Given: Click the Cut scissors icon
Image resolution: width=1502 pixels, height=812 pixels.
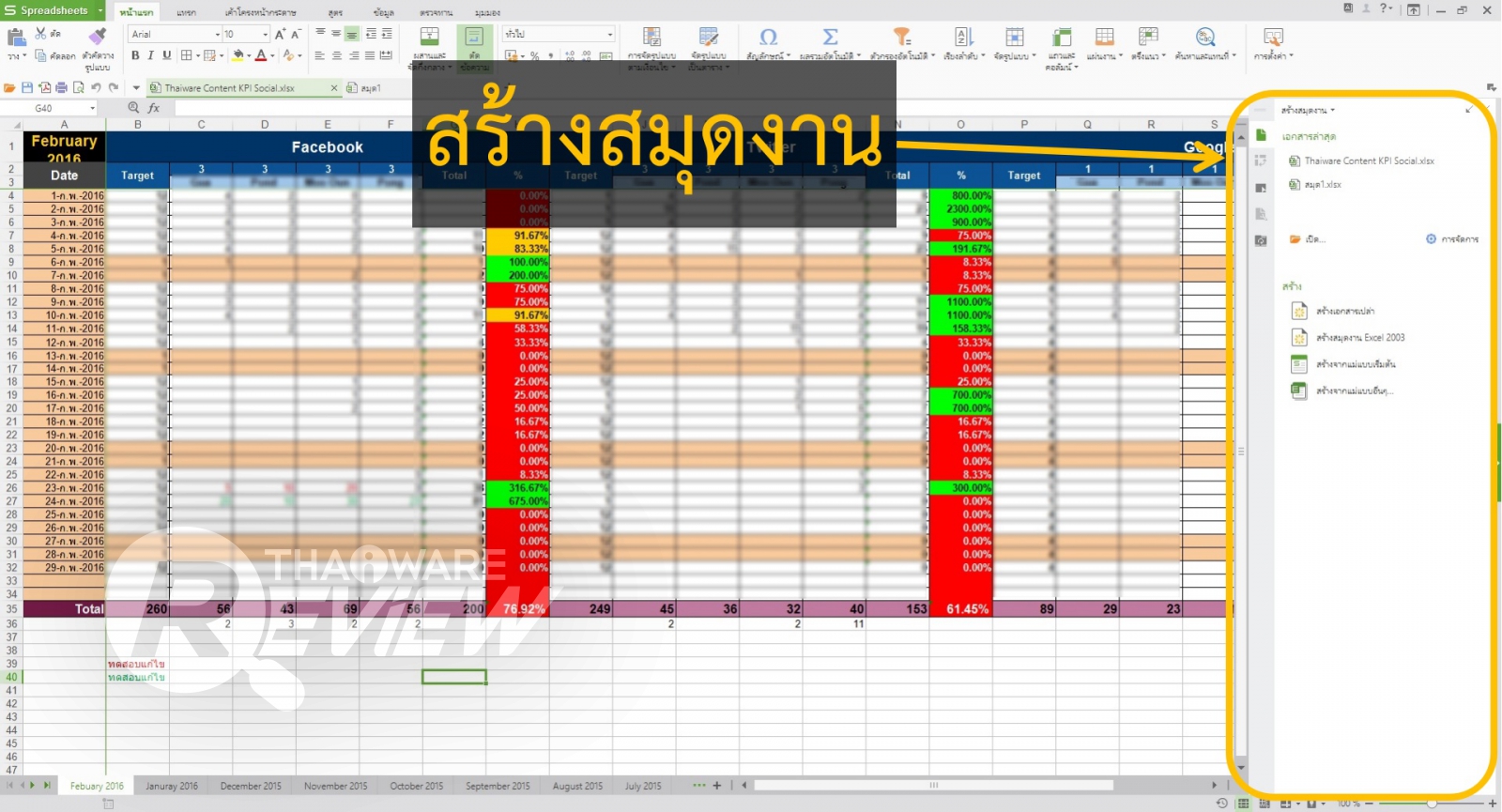Looking at the screenshot, I should pyautogui.click(x=40, y=34).
